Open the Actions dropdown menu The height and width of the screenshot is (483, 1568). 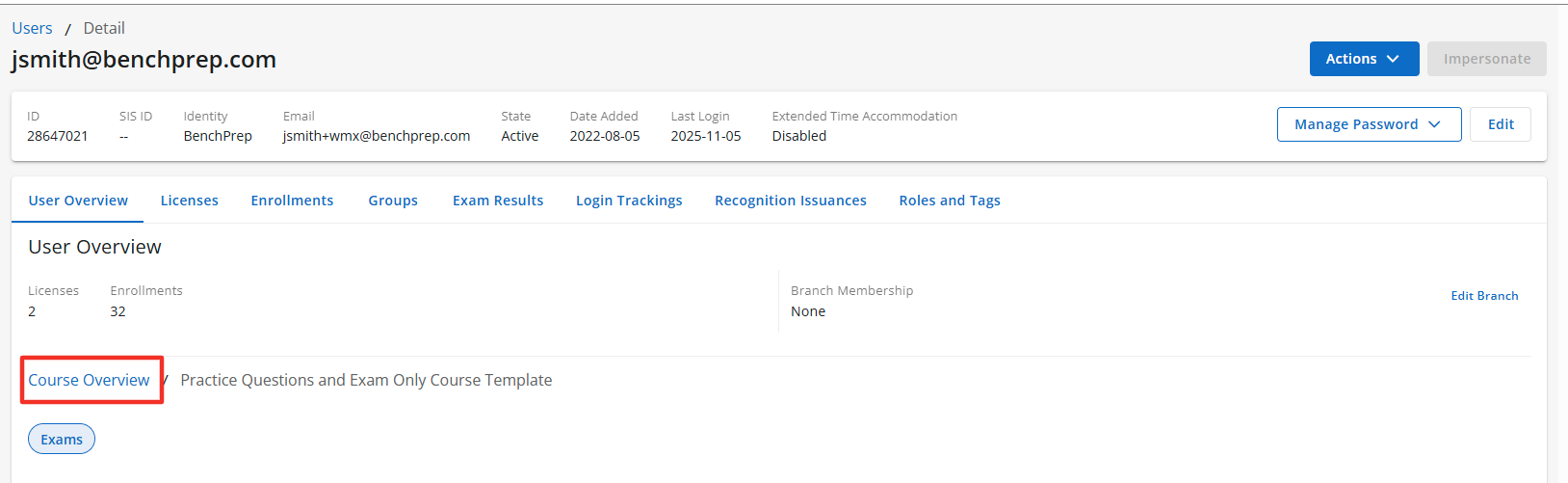coord(1363,59)
